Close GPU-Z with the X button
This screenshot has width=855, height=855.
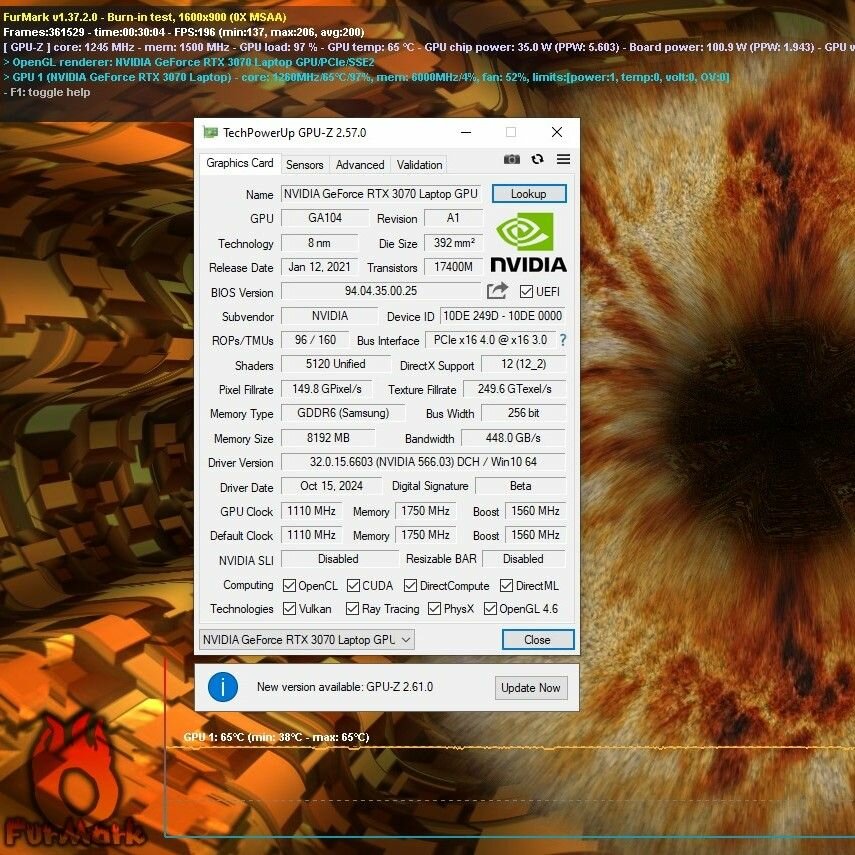557,132
